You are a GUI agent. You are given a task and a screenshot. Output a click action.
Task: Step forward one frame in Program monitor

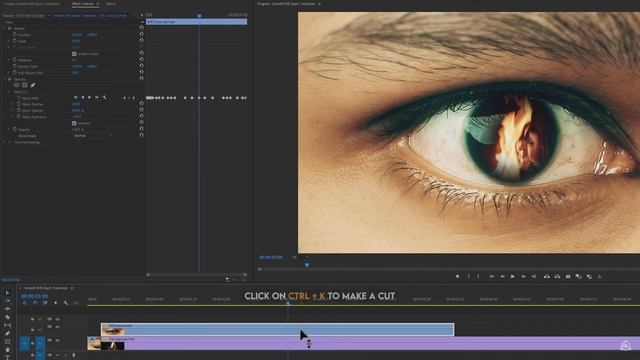point(523,276)
